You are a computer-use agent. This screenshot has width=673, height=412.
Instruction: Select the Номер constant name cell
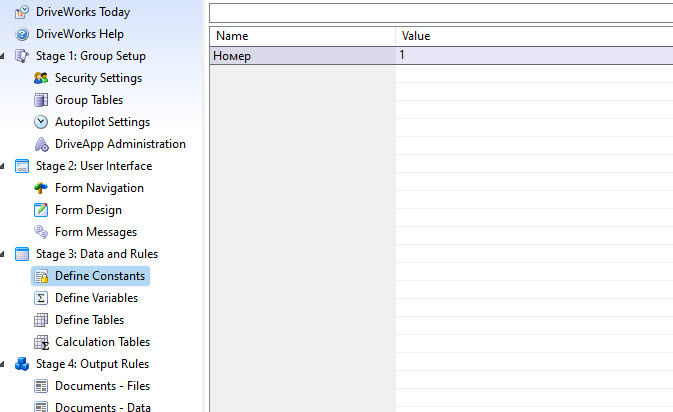pos(303,56)
